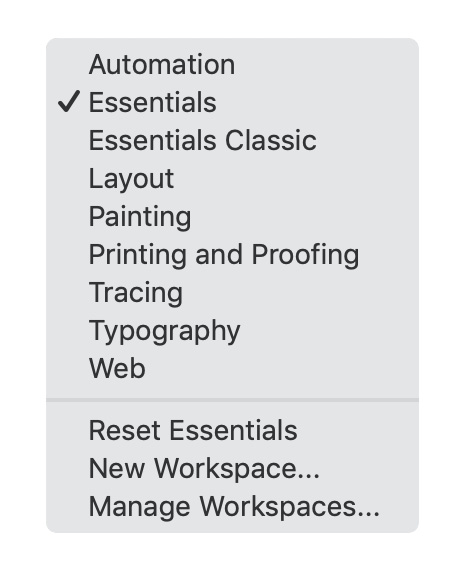Select the Automation workspace

(x=232, y=64)
